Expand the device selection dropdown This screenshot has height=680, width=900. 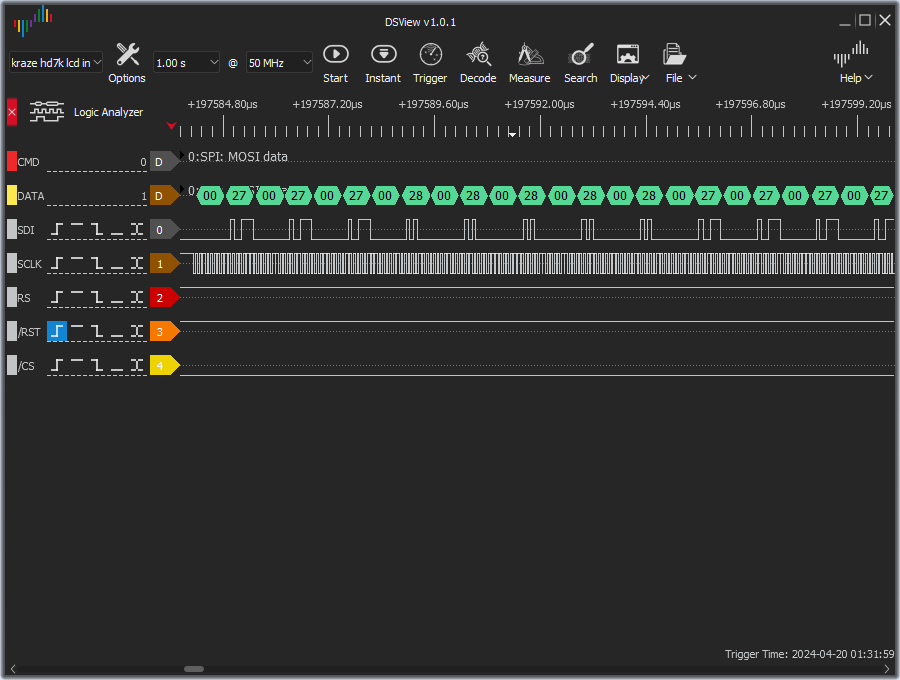coord(56,63)
